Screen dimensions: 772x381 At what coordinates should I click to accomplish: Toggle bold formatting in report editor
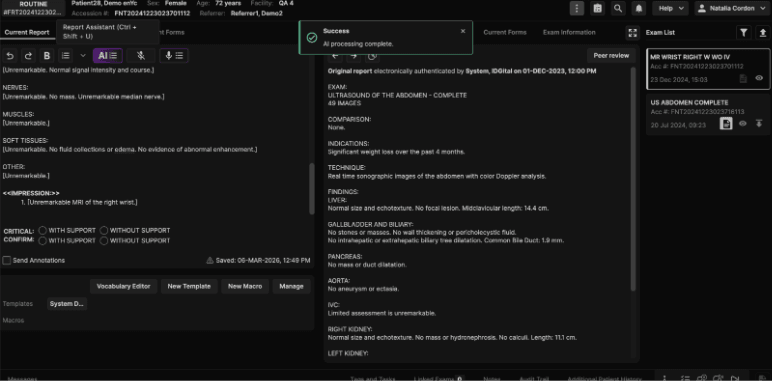tap(47, 56)
